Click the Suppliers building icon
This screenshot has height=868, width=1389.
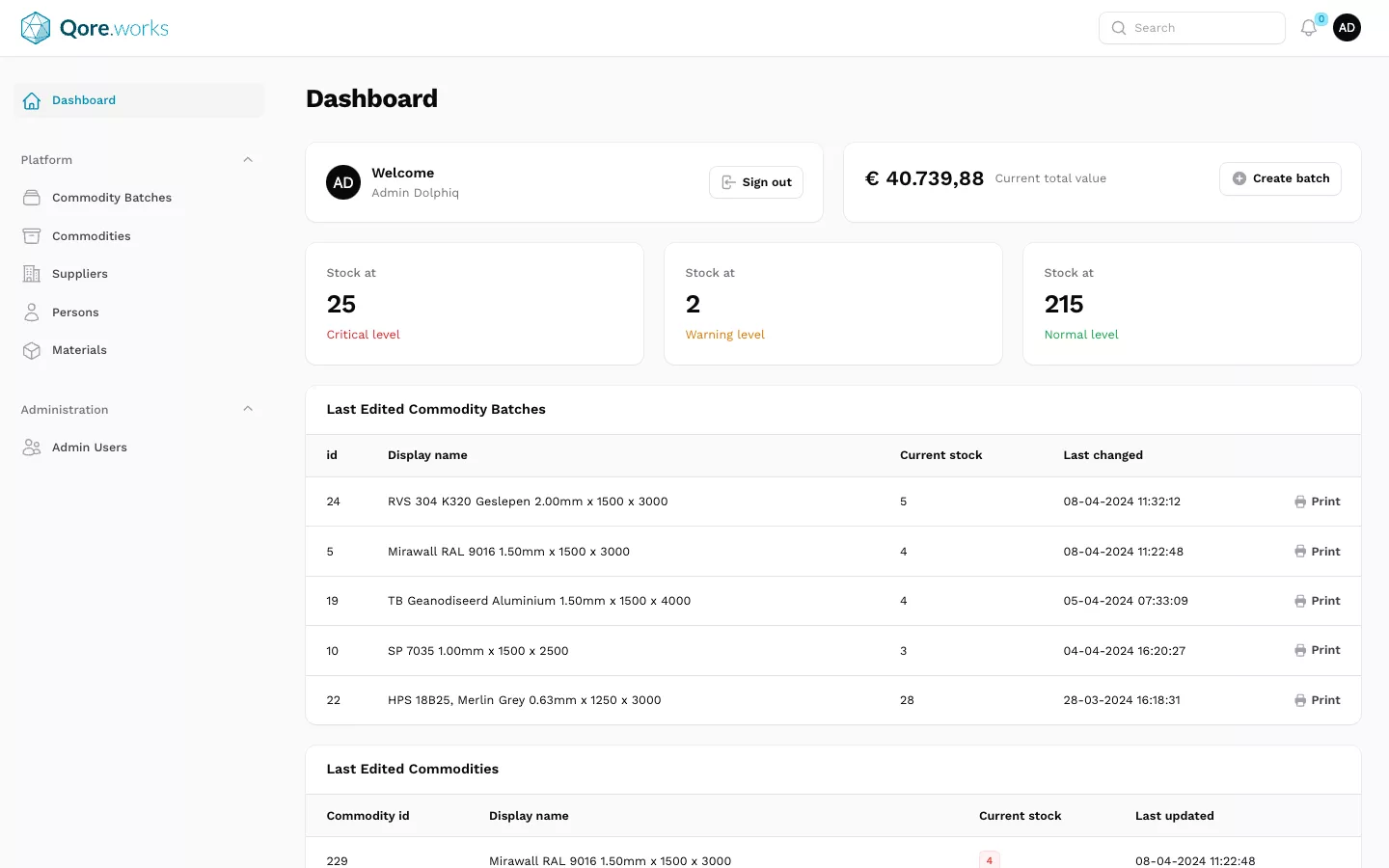[32, 274]
